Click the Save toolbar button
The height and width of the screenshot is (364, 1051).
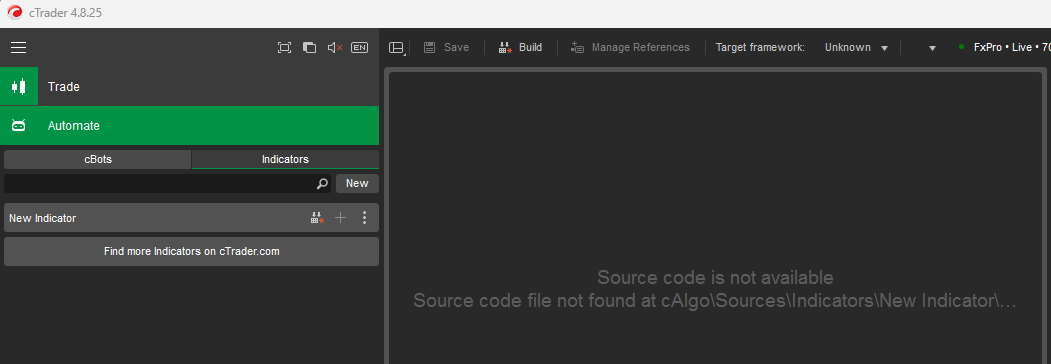click(446, 48)
